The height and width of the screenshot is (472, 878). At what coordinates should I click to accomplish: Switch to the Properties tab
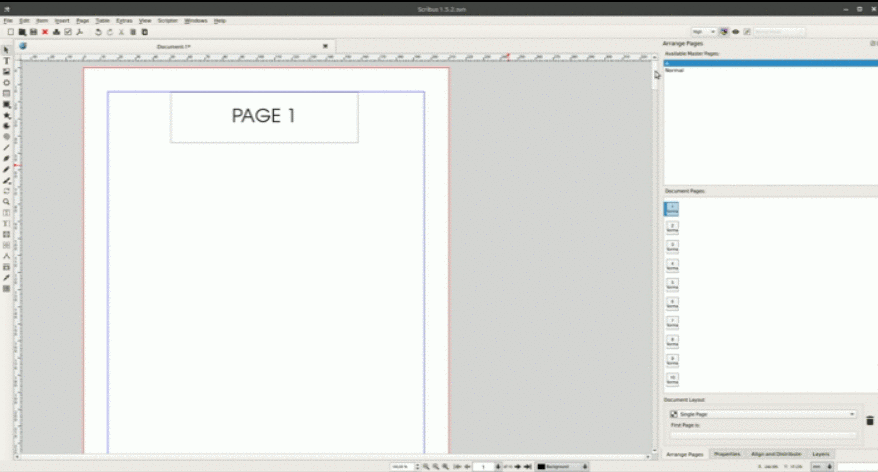coord(727,454)
